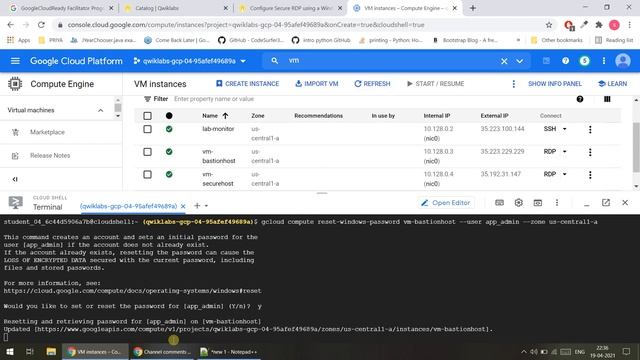Click Open Editor in Cloud Shell
The height and width of the screenshot is (360, 640).
(x=446, y=203)
